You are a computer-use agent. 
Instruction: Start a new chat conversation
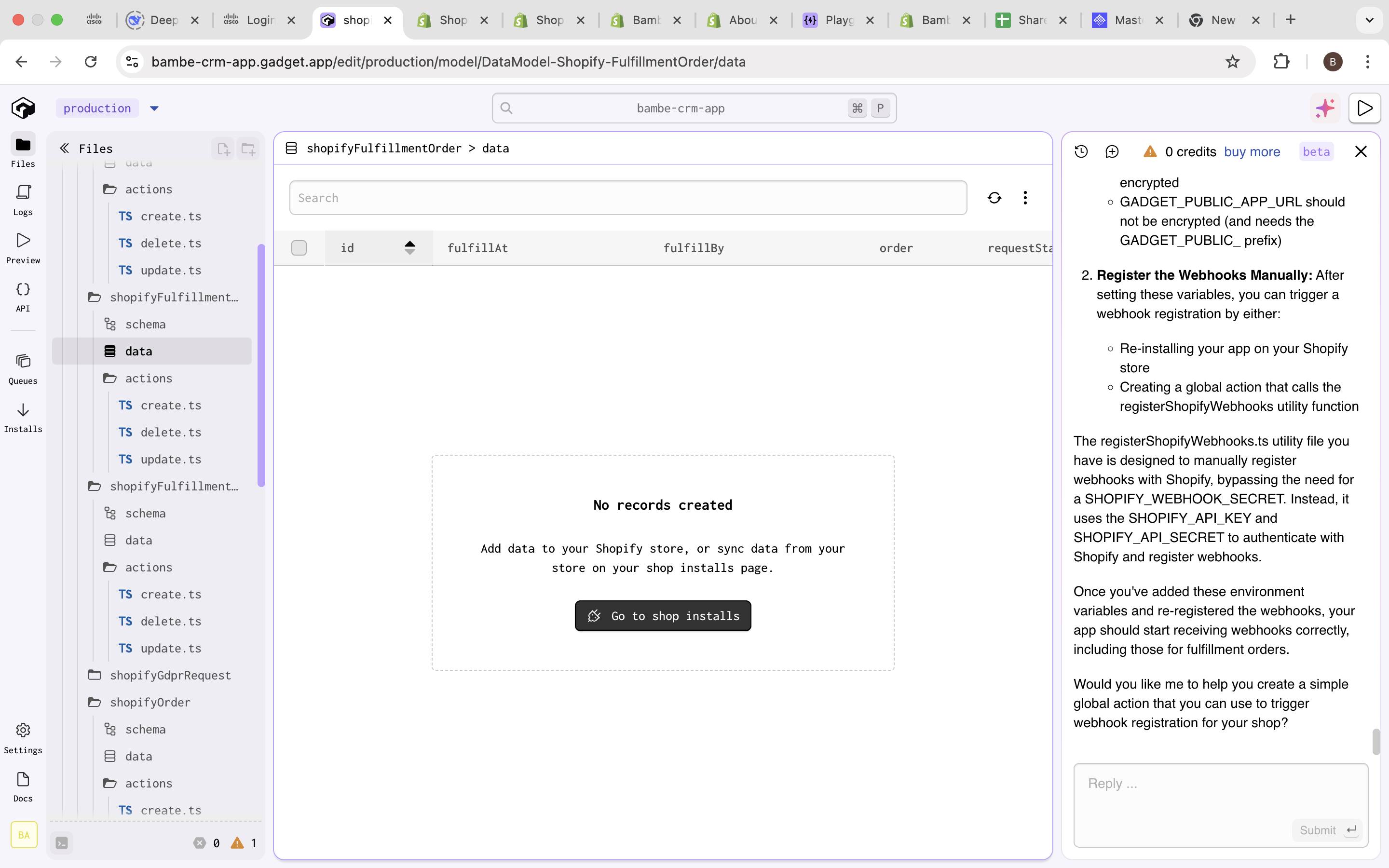click(x=1112, y=151)
